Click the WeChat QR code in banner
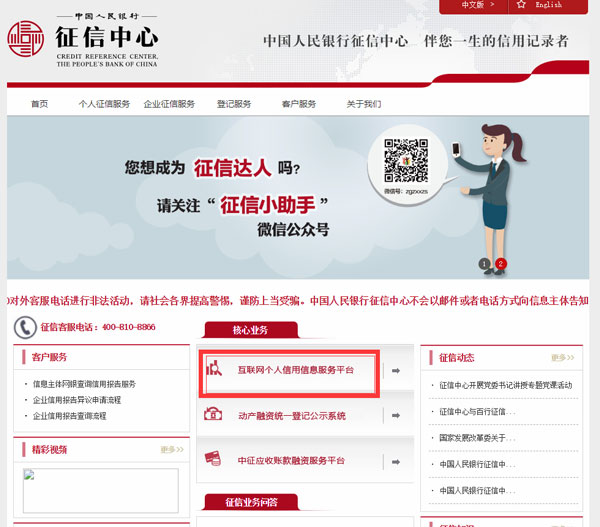This screenshot has width=600, height=527. coord(405,159)
